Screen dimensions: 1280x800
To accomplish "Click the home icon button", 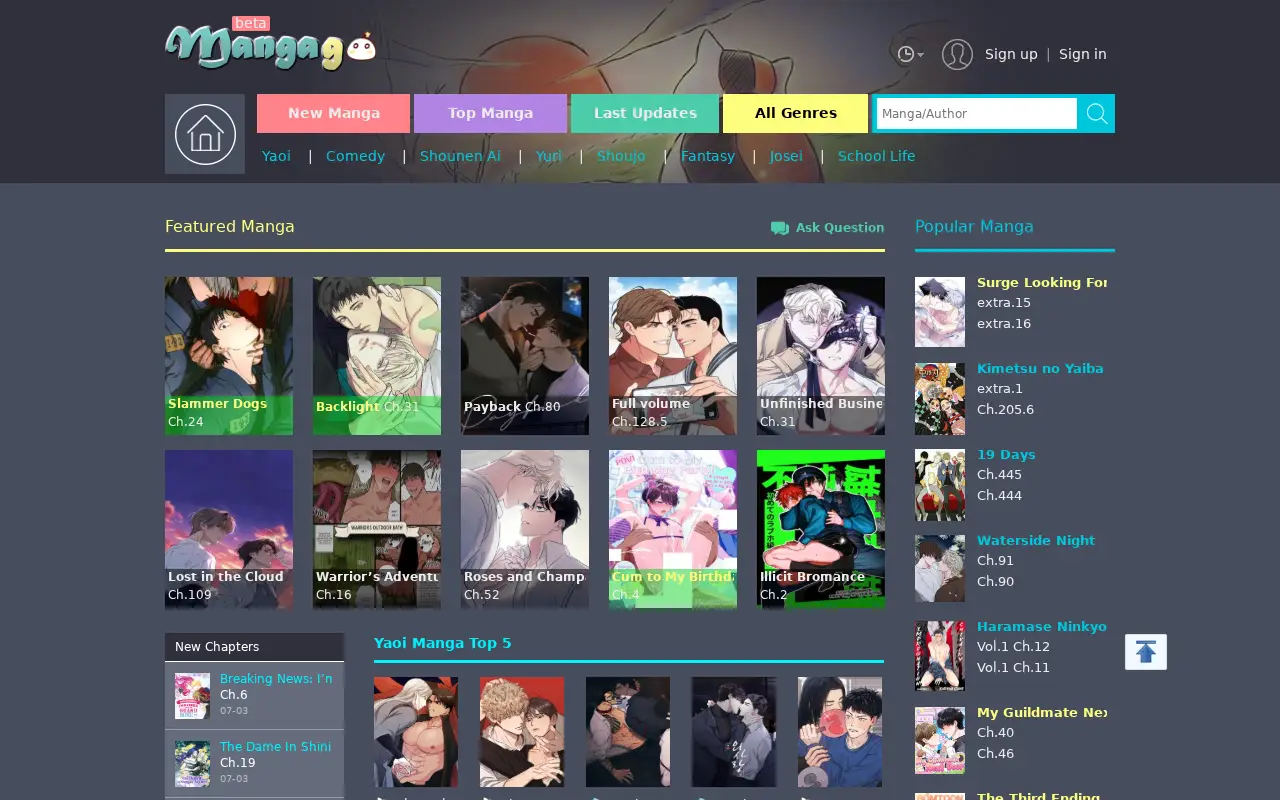I will 205,134.
